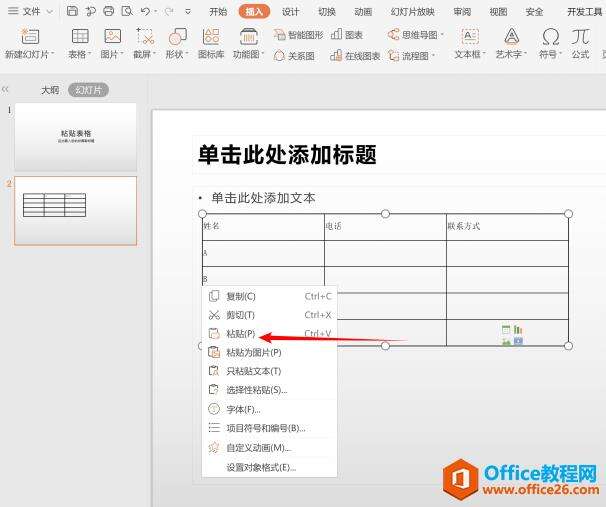606x507 pixels.
Task: Choose Paste as Picture (粘贴为图片)
Action: pos(269,352)
